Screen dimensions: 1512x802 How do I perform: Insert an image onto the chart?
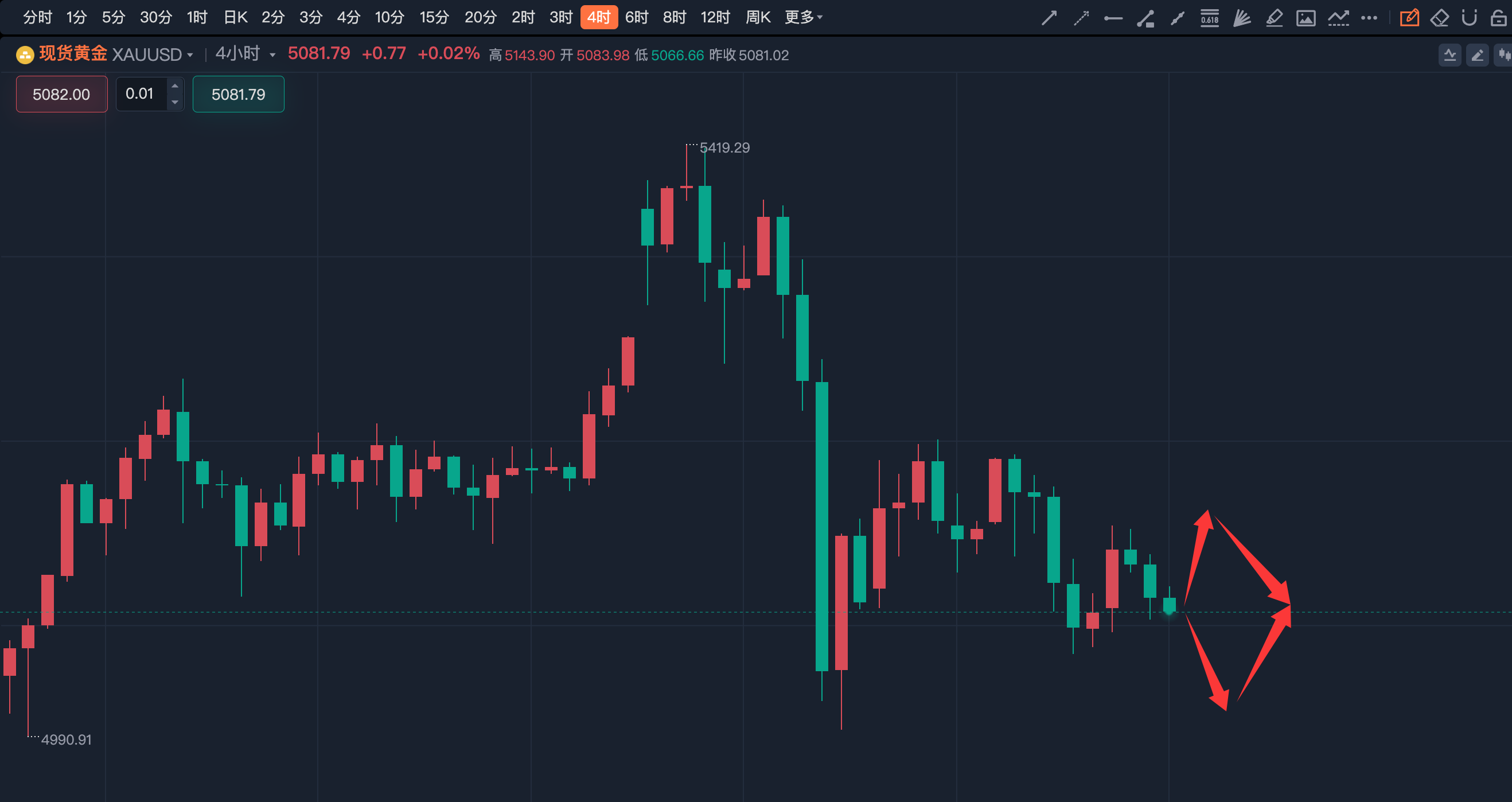(1306, 18)
